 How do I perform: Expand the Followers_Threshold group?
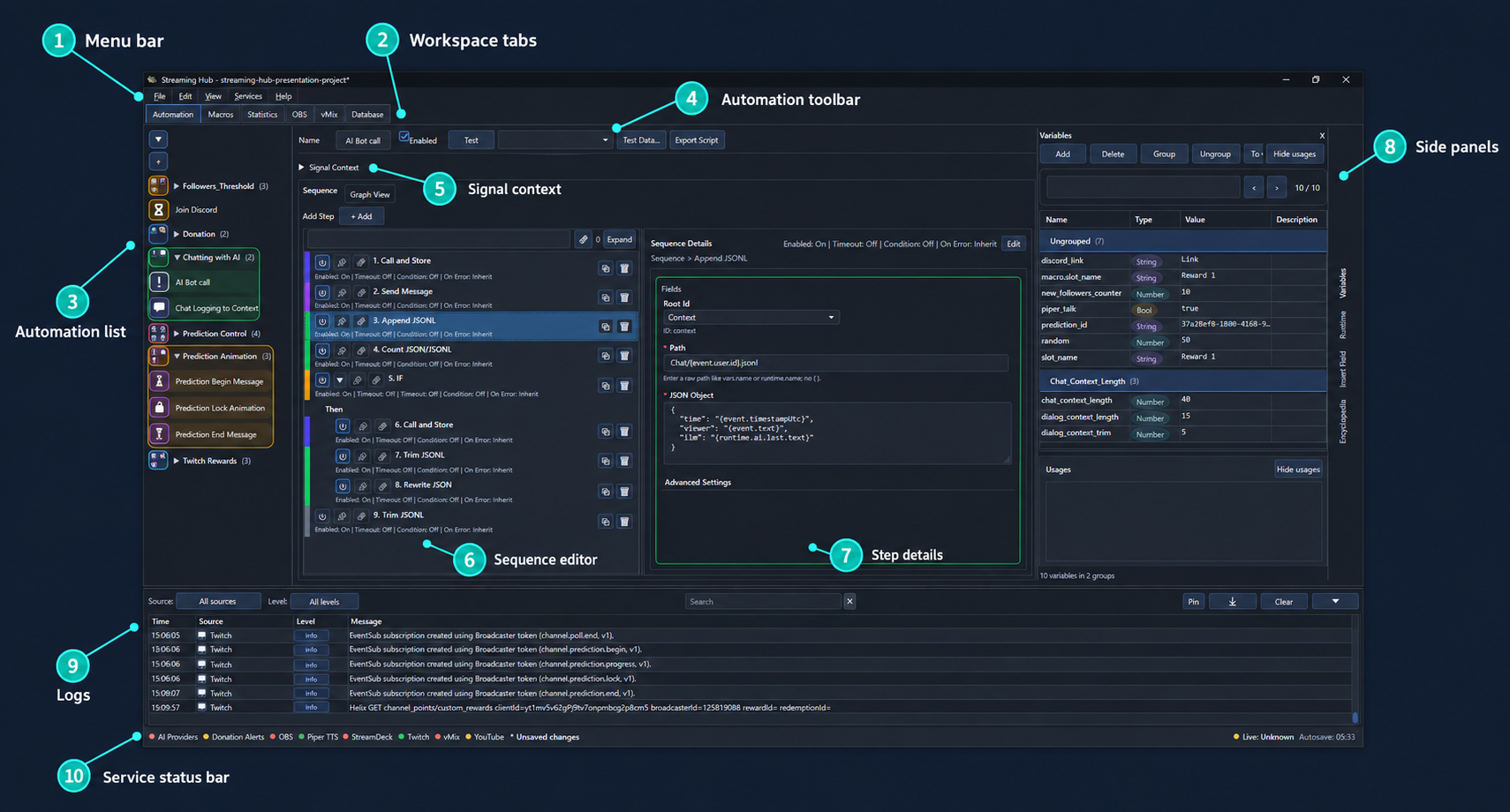[177, 186]
